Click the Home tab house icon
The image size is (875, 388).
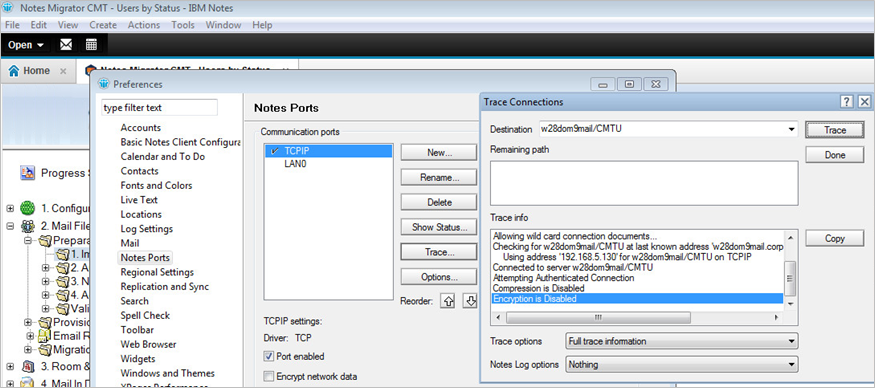tap(14, 71)
